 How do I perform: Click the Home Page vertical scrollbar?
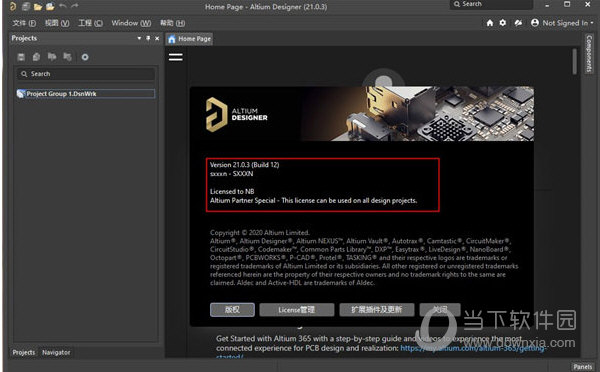pyautogui.click(x=574, y=61)
